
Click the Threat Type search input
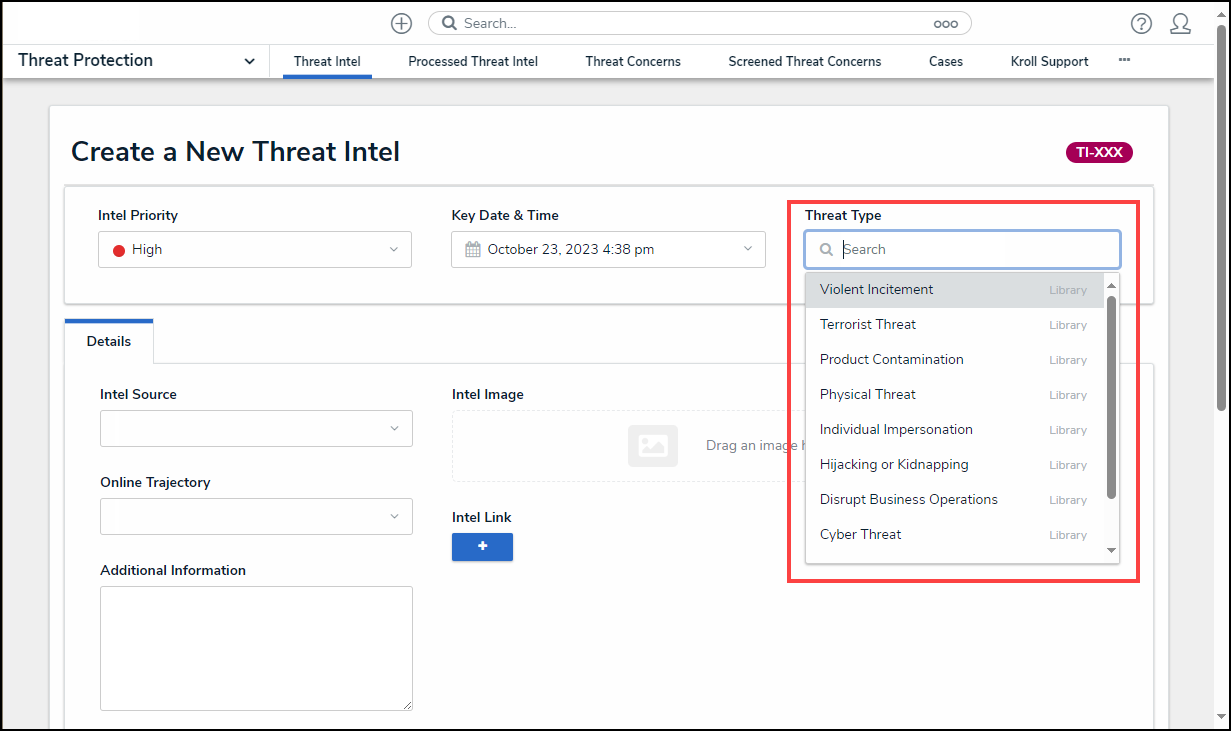click(962, 250)
